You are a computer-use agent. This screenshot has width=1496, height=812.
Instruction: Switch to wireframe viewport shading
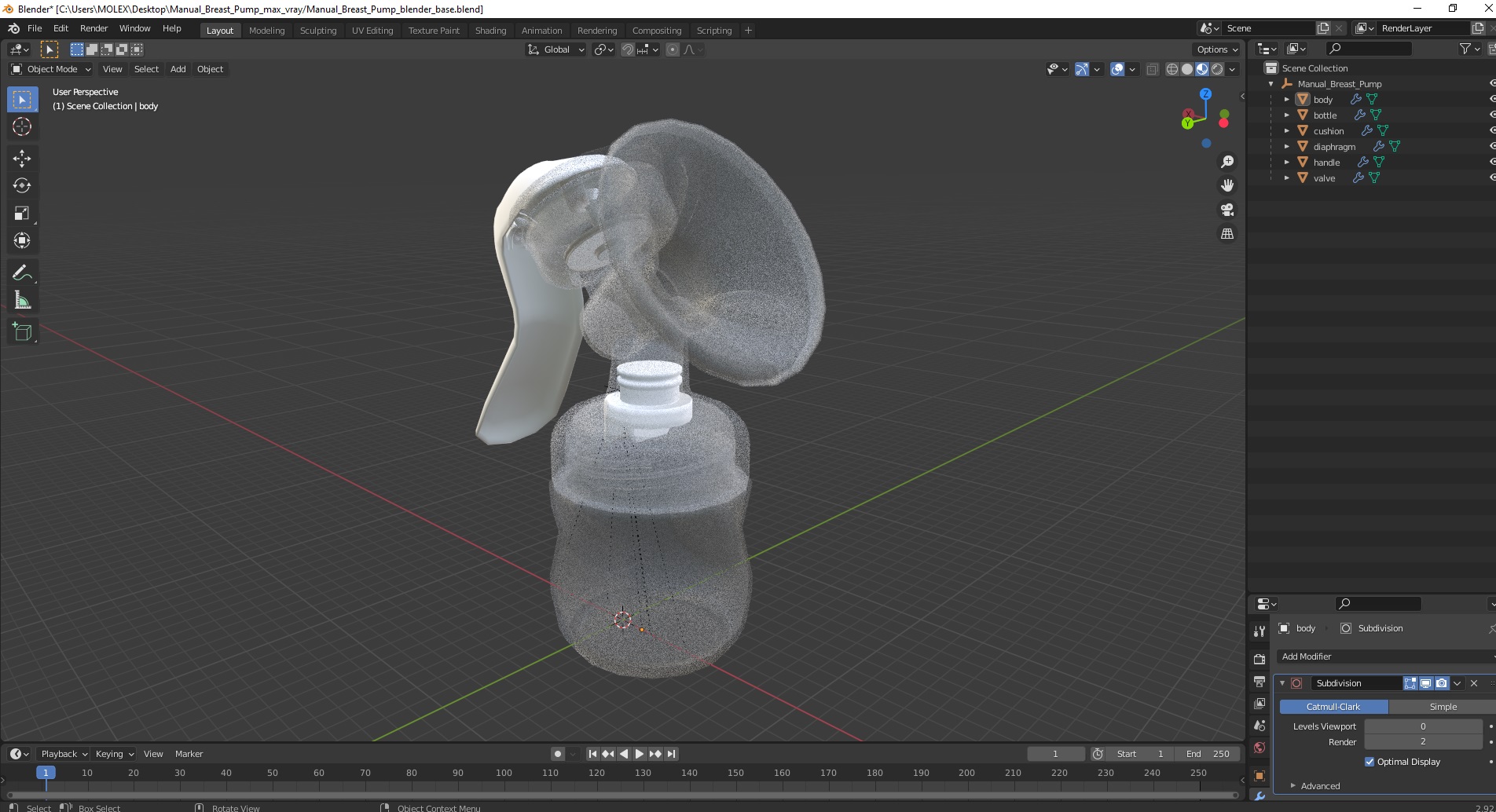click(x=1172, y=69)
